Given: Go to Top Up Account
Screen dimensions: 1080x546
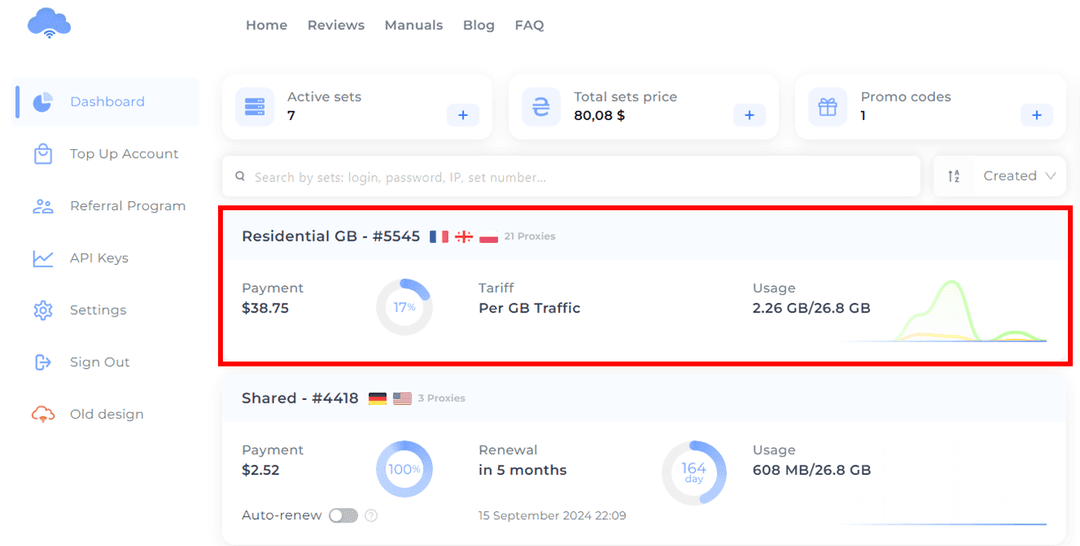Looking at the screenshot, I should (123, 154).
